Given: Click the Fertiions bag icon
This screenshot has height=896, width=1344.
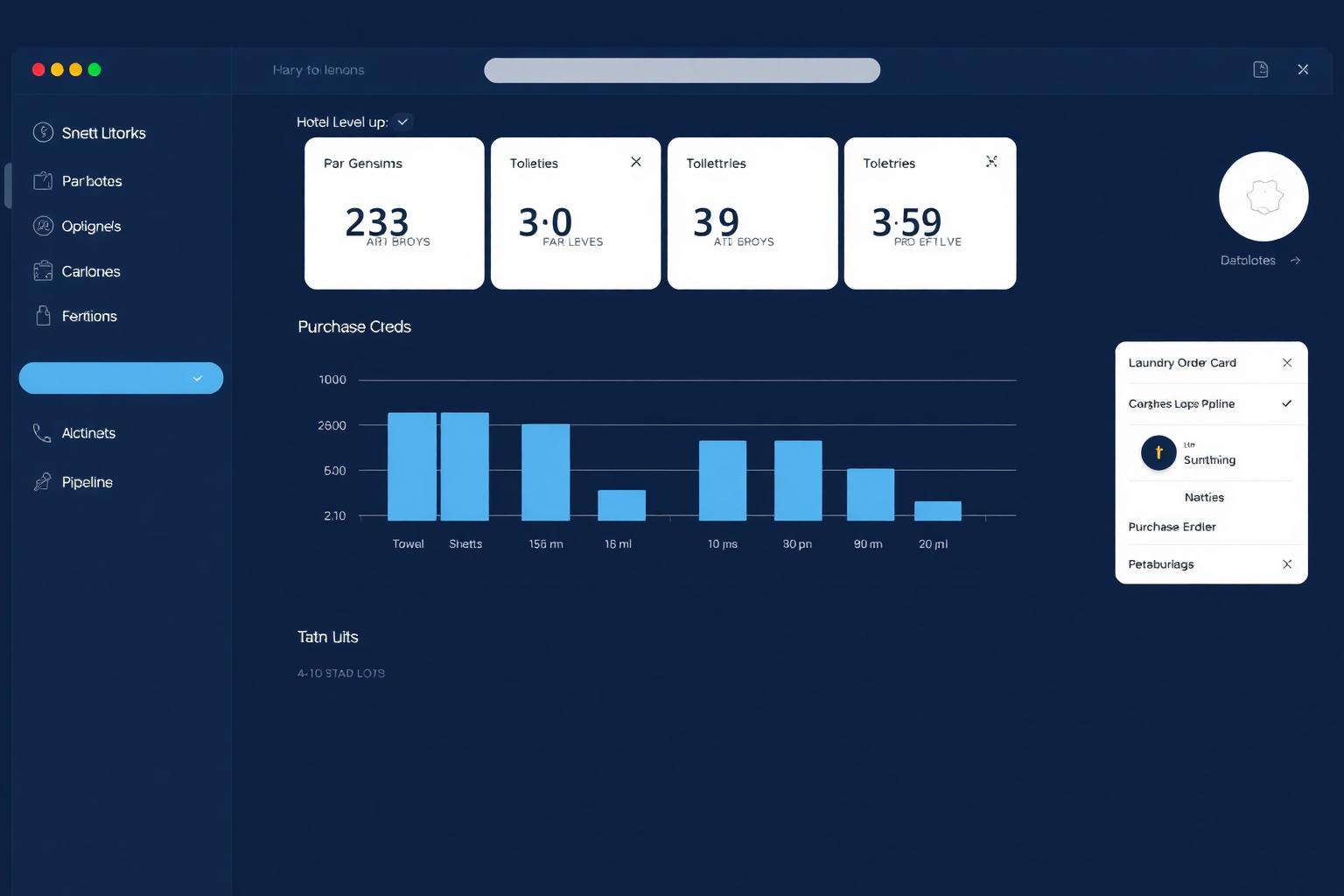Looking at the screenshot, I should [43, 316].
